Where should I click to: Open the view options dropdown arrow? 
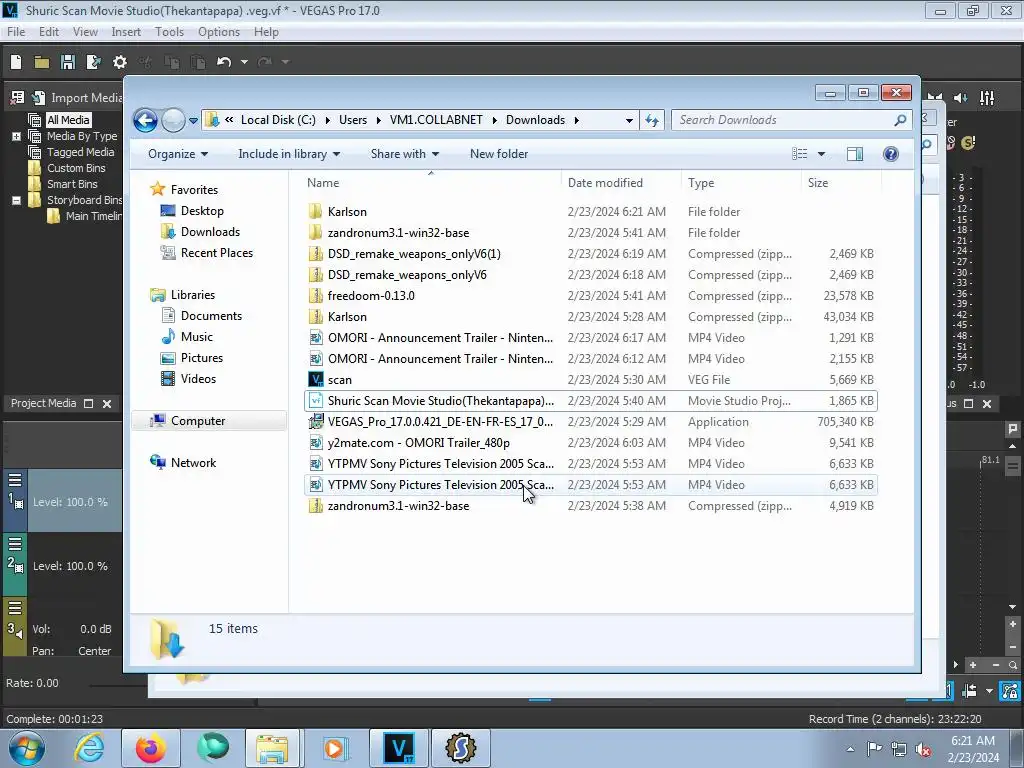[x=822, y=154]
